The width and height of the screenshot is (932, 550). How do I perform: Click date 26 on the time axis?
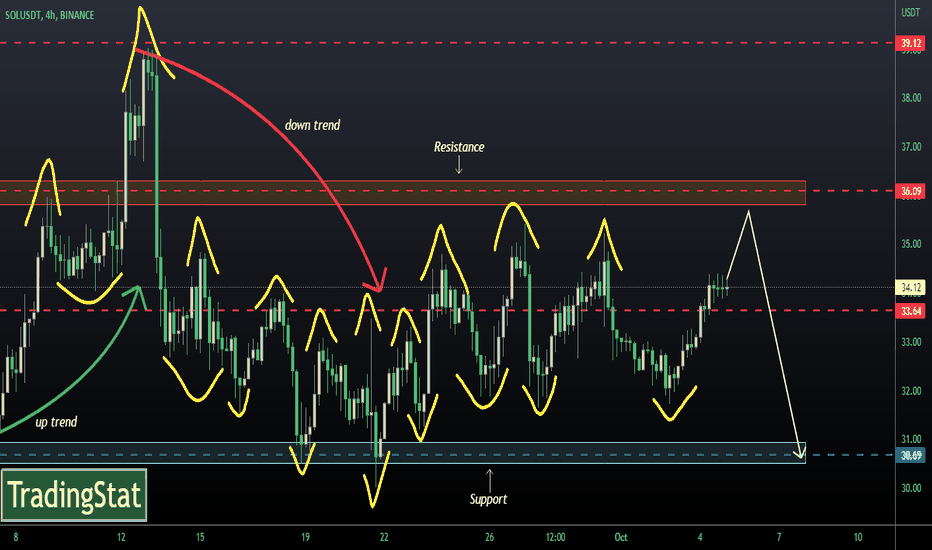coord(489,537)
